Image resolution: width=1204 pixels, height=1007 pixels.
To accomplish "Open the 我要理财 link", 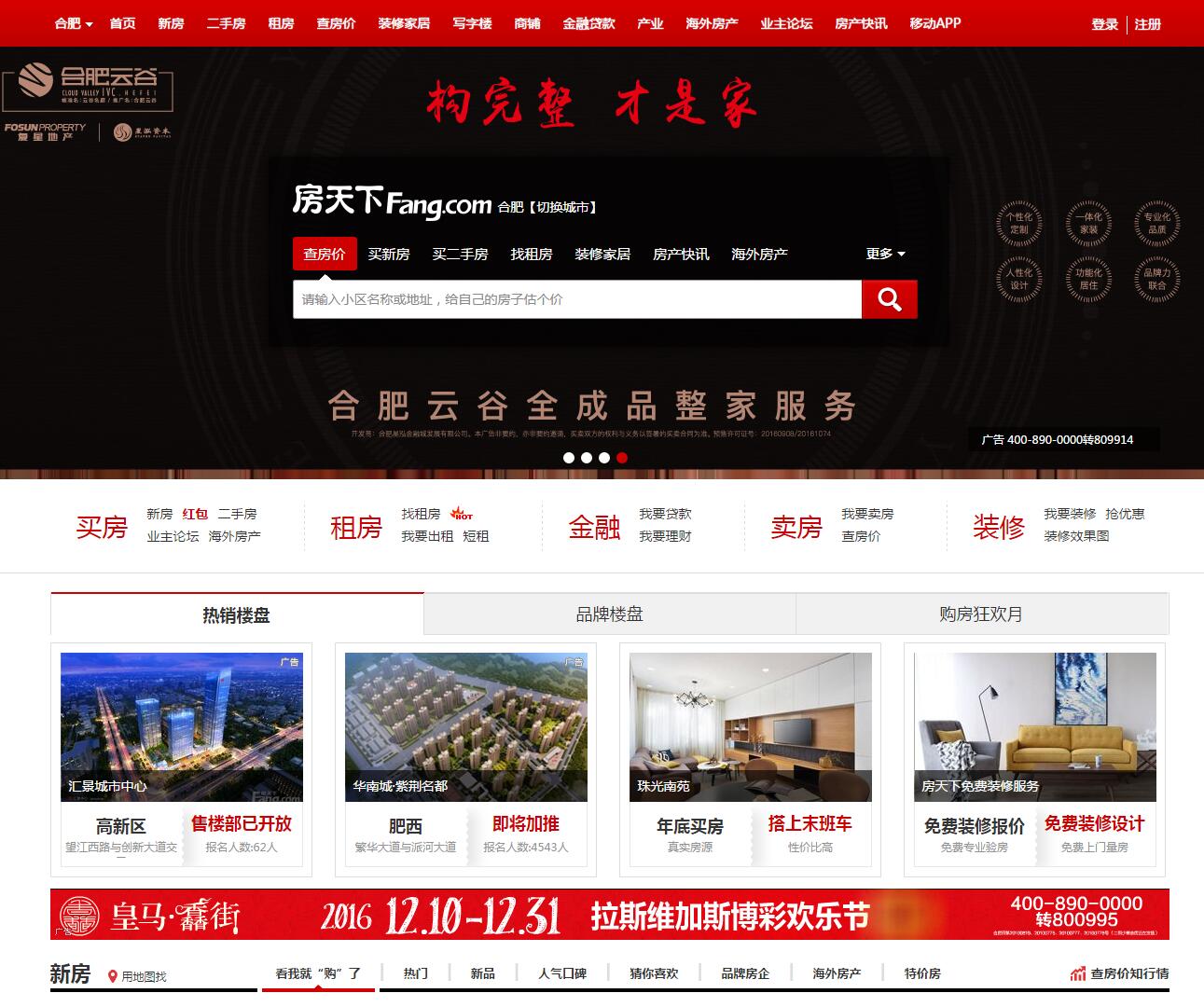I will (665, 536).
